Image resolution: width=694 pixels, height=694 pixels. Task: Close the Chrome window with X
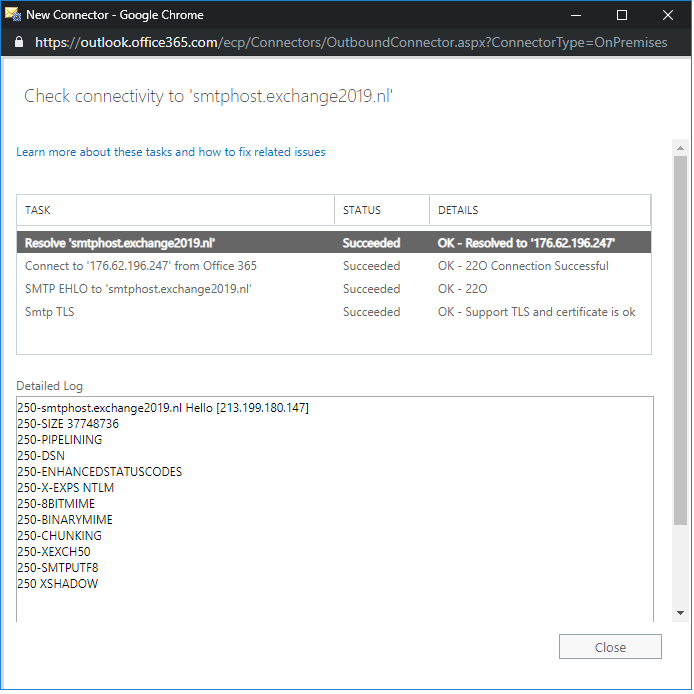668,15
